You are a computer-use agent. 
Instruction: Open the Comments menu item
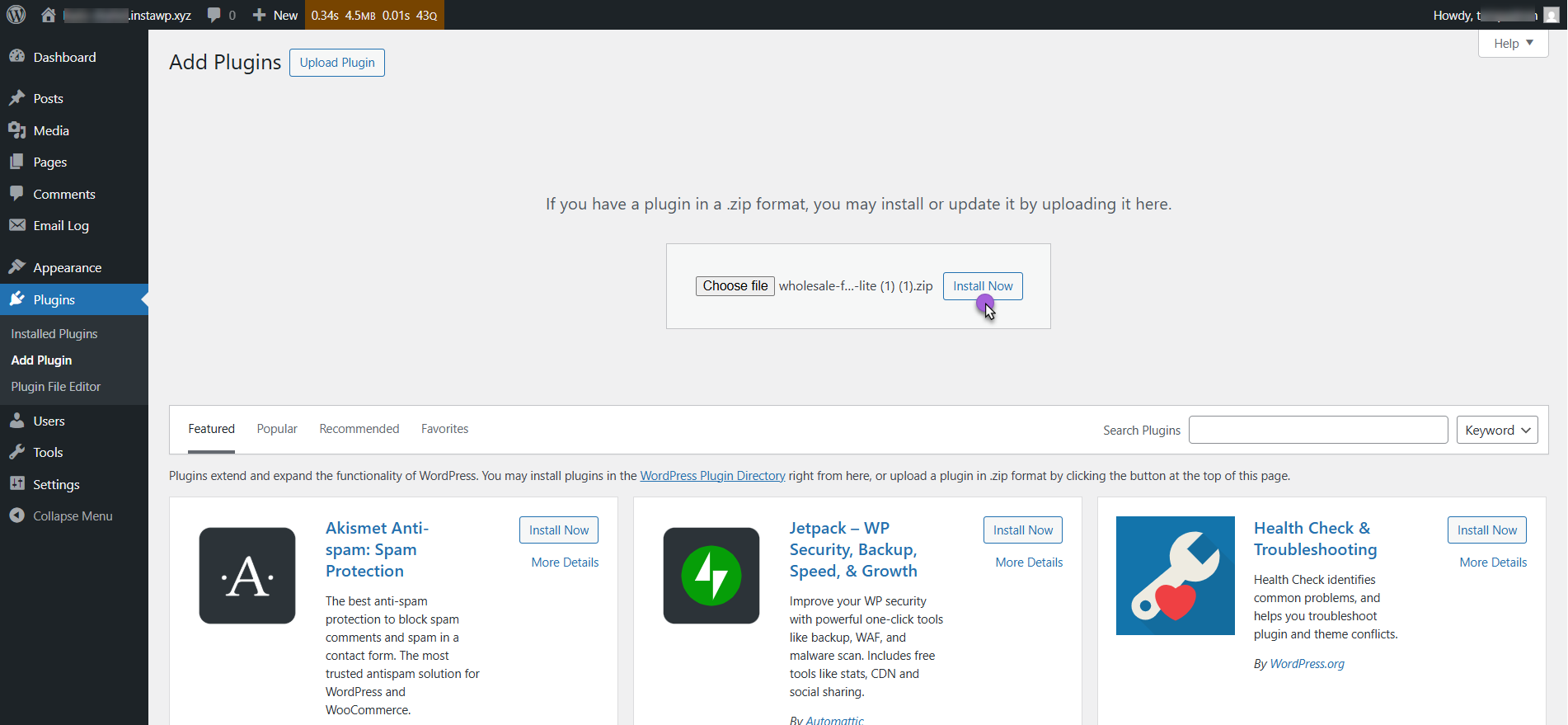74,194
